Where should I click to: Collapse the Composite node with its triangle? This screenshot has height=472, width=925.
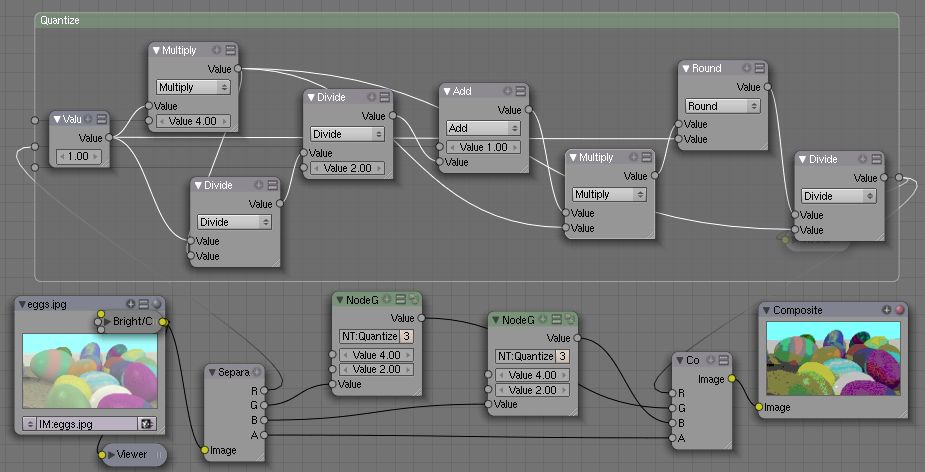pyautogui.click(x=766, y=310)
